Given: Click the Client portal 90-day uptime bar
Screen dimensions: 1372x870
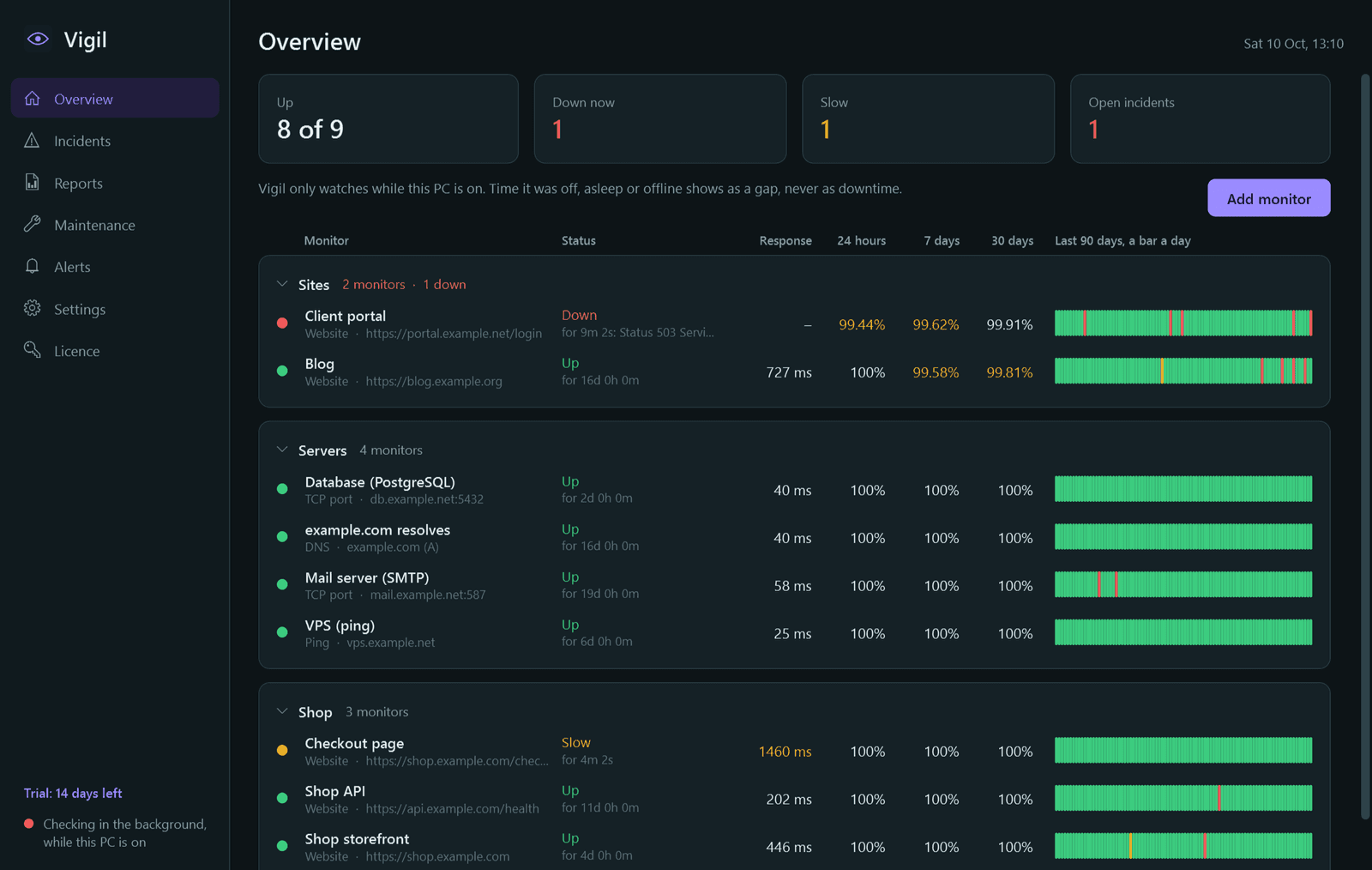Looking at the screenshot, I should click(x=1183, y=323).
